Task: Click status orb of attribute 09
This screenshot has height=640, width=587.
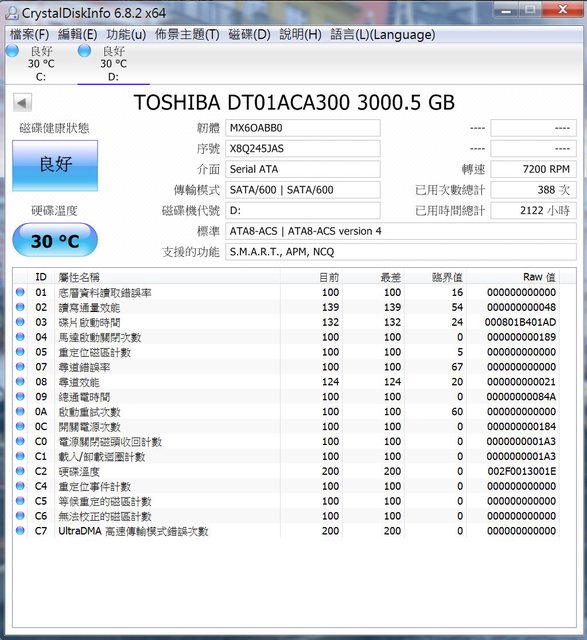Action: coord(20,396)
